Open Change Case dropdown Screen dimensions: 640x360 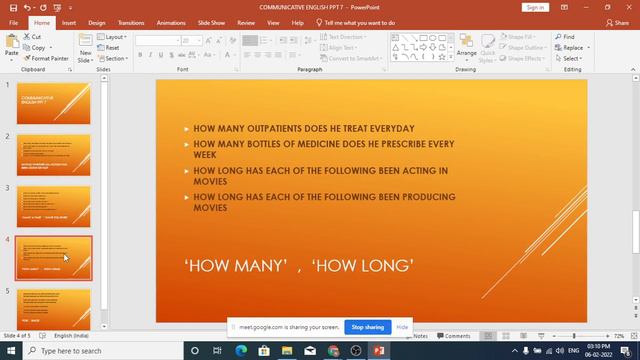click(x=209, y=55)
